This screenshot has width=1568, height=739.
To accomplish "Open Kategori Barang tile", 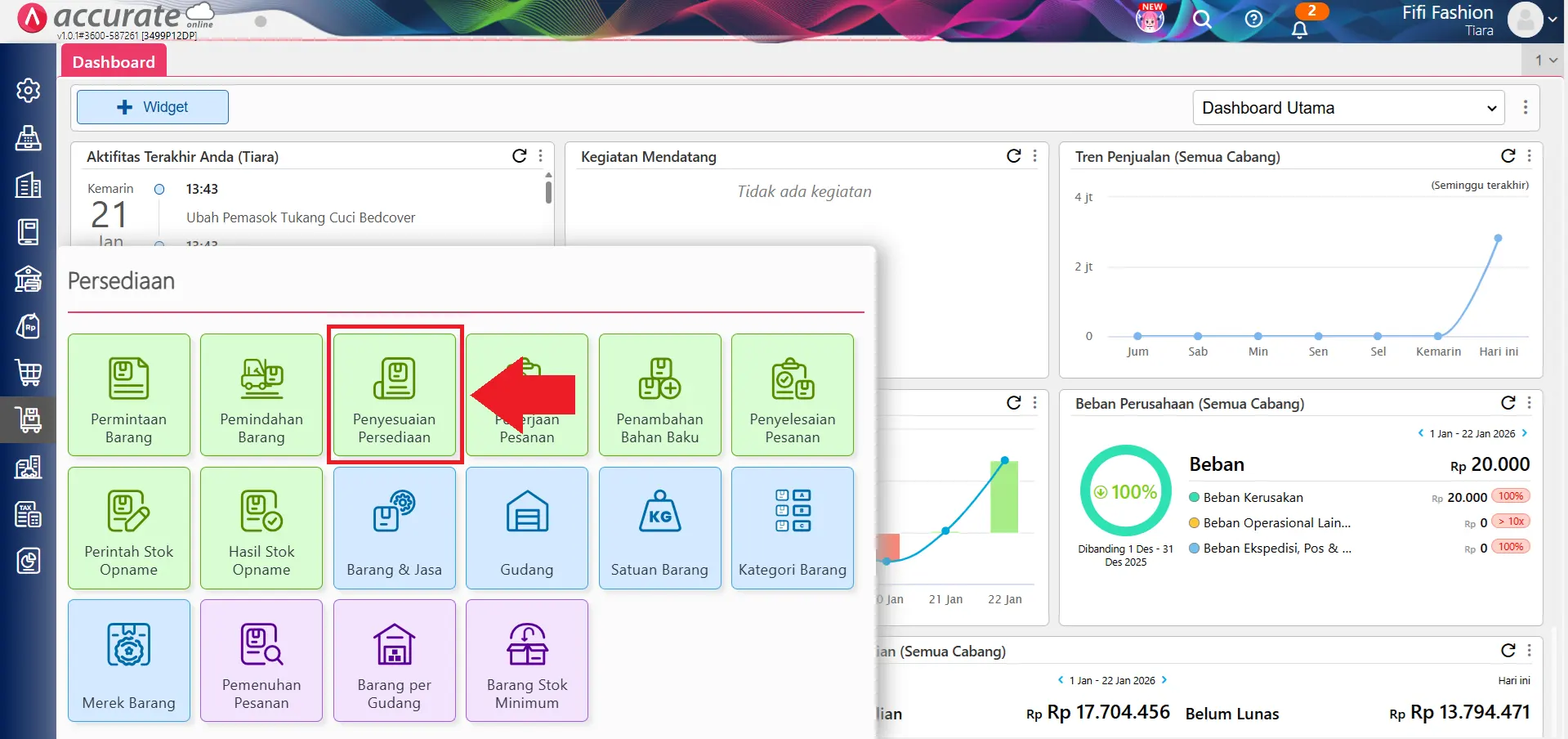I will (x=792, y=528).
